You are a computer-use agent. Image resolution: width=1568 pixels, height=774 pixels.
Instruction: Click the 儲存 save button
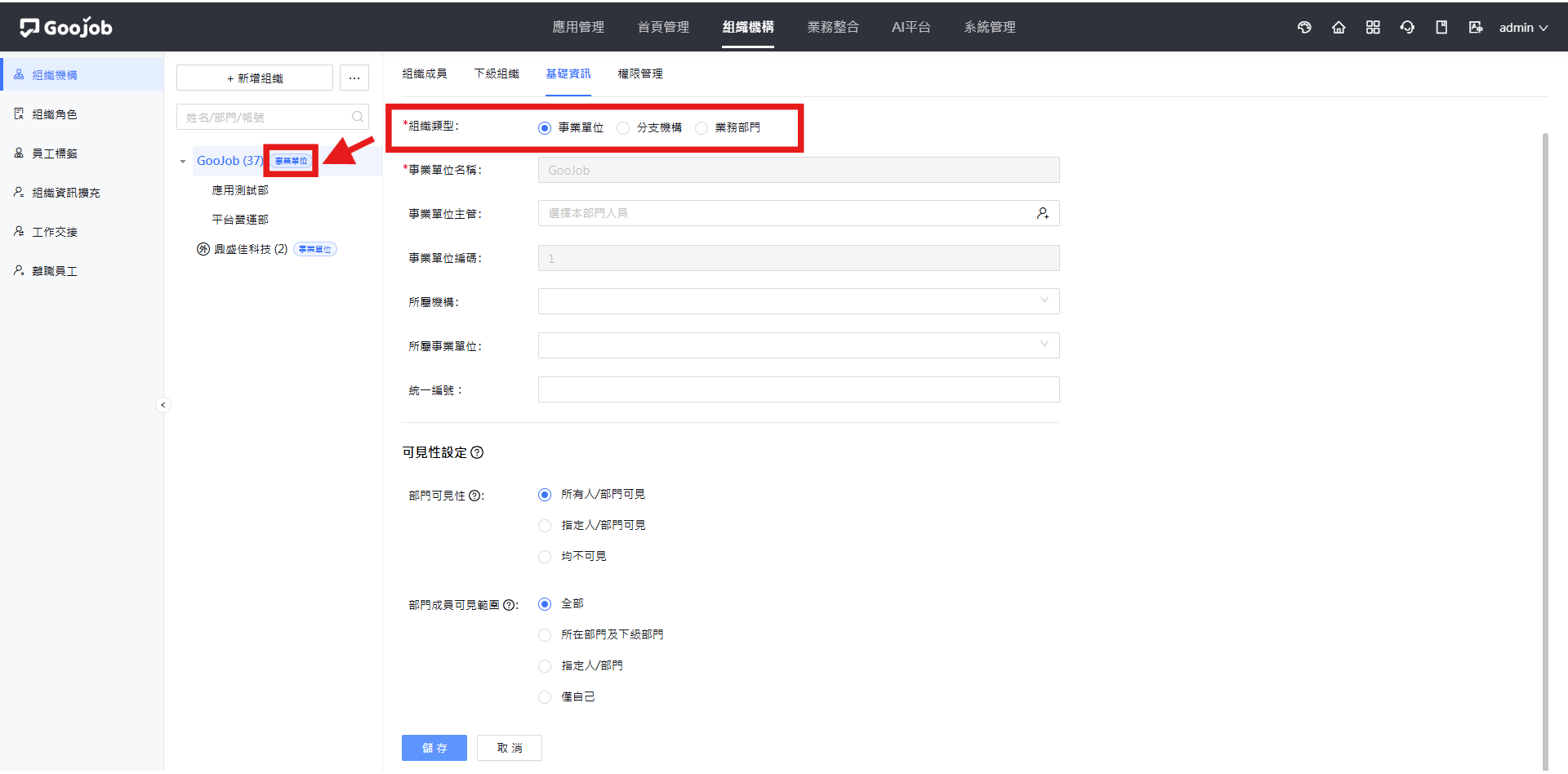[x=434, y=748]
